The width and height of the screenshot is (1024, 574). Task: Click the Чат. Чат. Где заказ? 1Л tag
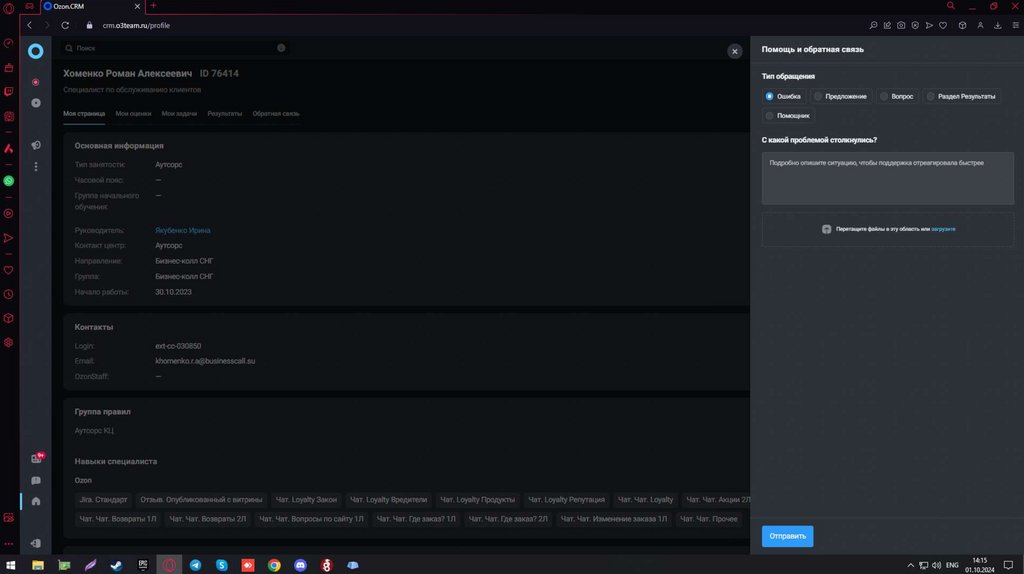[416, 519]
